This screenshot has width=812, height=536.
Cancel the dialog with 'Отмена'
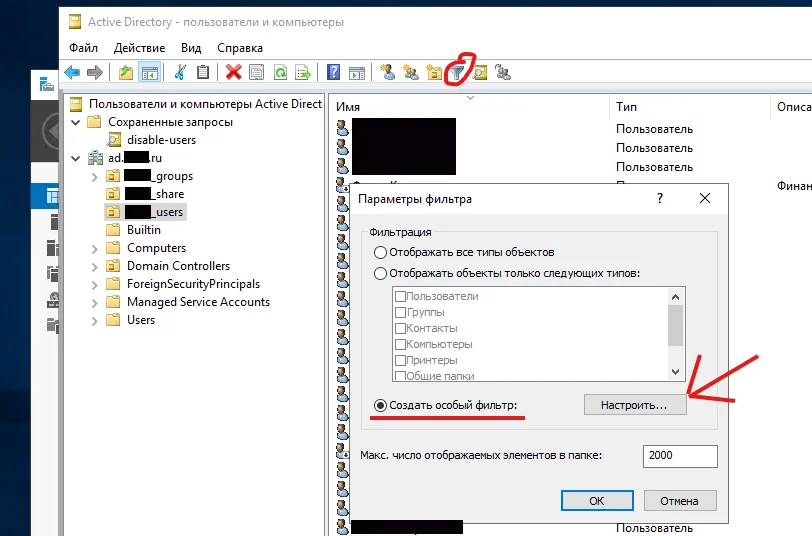click(x=679, y=501)
